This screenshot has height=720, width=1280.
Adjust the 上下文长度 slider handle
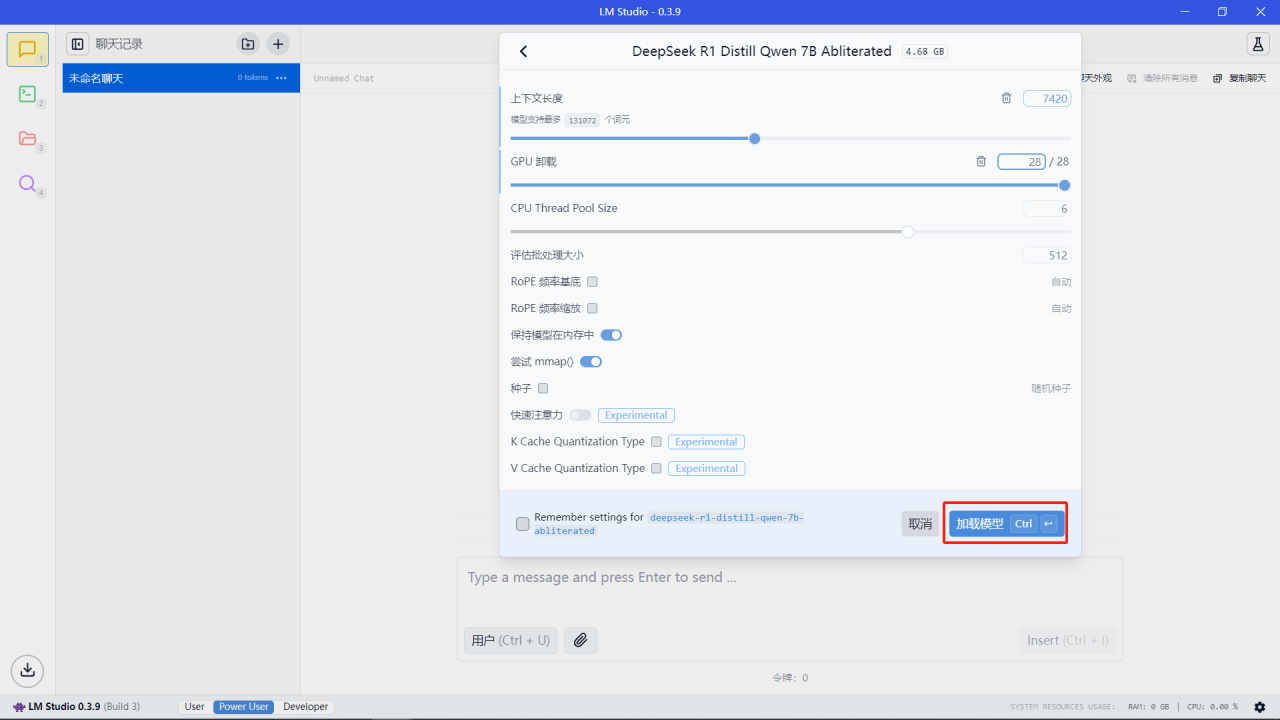tap(754, 138)
